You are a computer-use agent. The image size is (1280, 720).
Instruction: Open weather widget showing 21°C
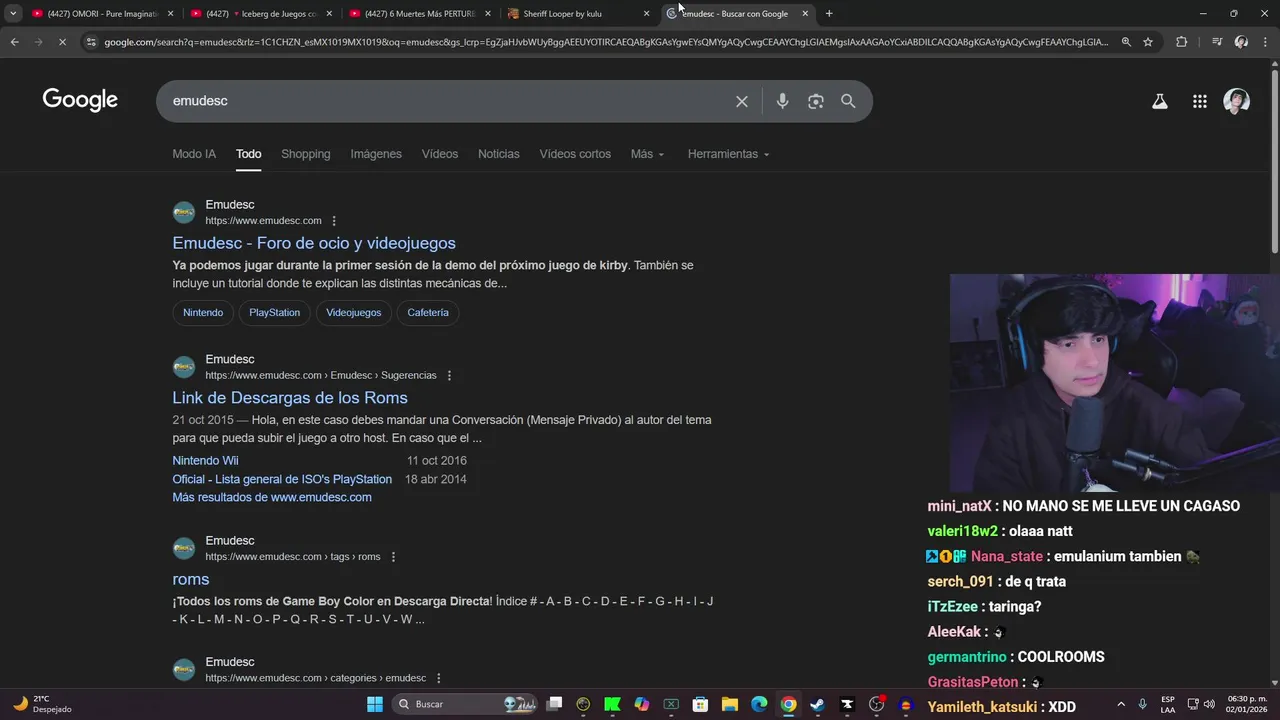click(x=42, y=704)
